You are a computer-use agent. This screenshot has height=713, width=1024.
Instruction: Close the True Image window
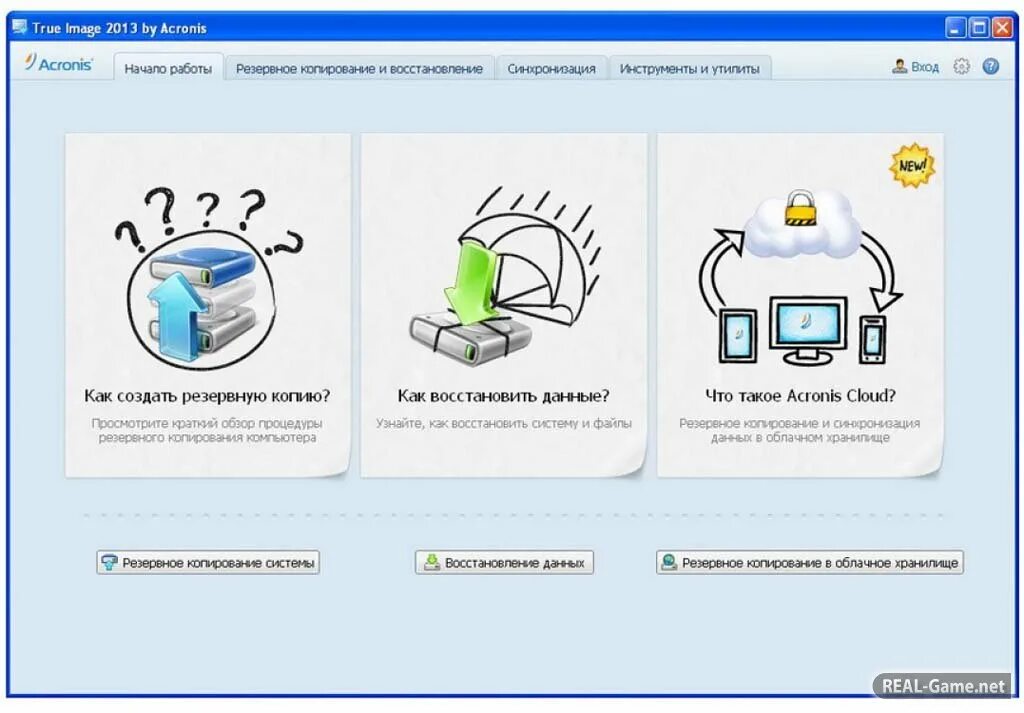coord(1002,28)
